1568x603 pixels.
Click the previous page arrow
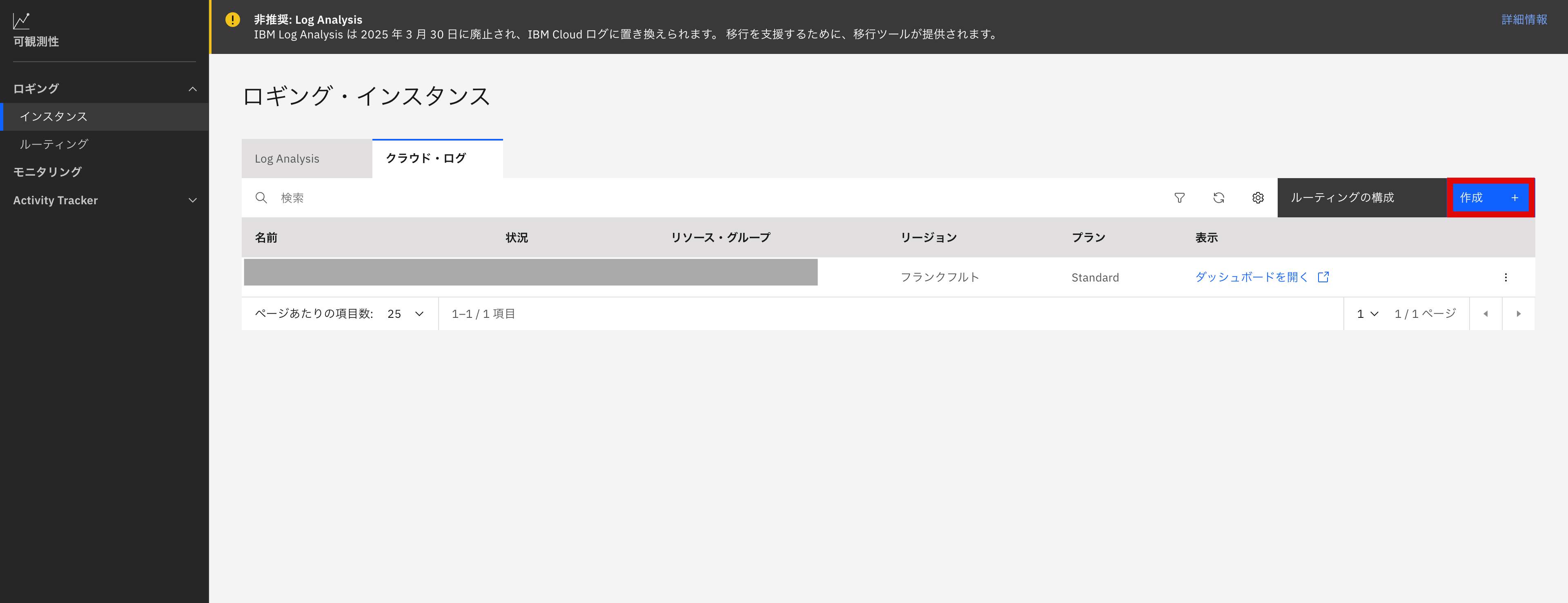1486,314
